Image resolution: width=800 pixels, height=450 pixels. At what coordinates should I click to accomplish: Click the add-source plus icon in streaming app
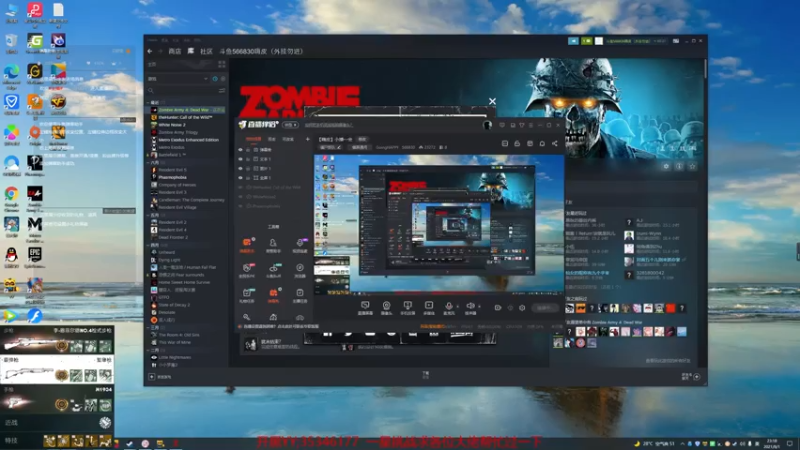coord(307,139)
